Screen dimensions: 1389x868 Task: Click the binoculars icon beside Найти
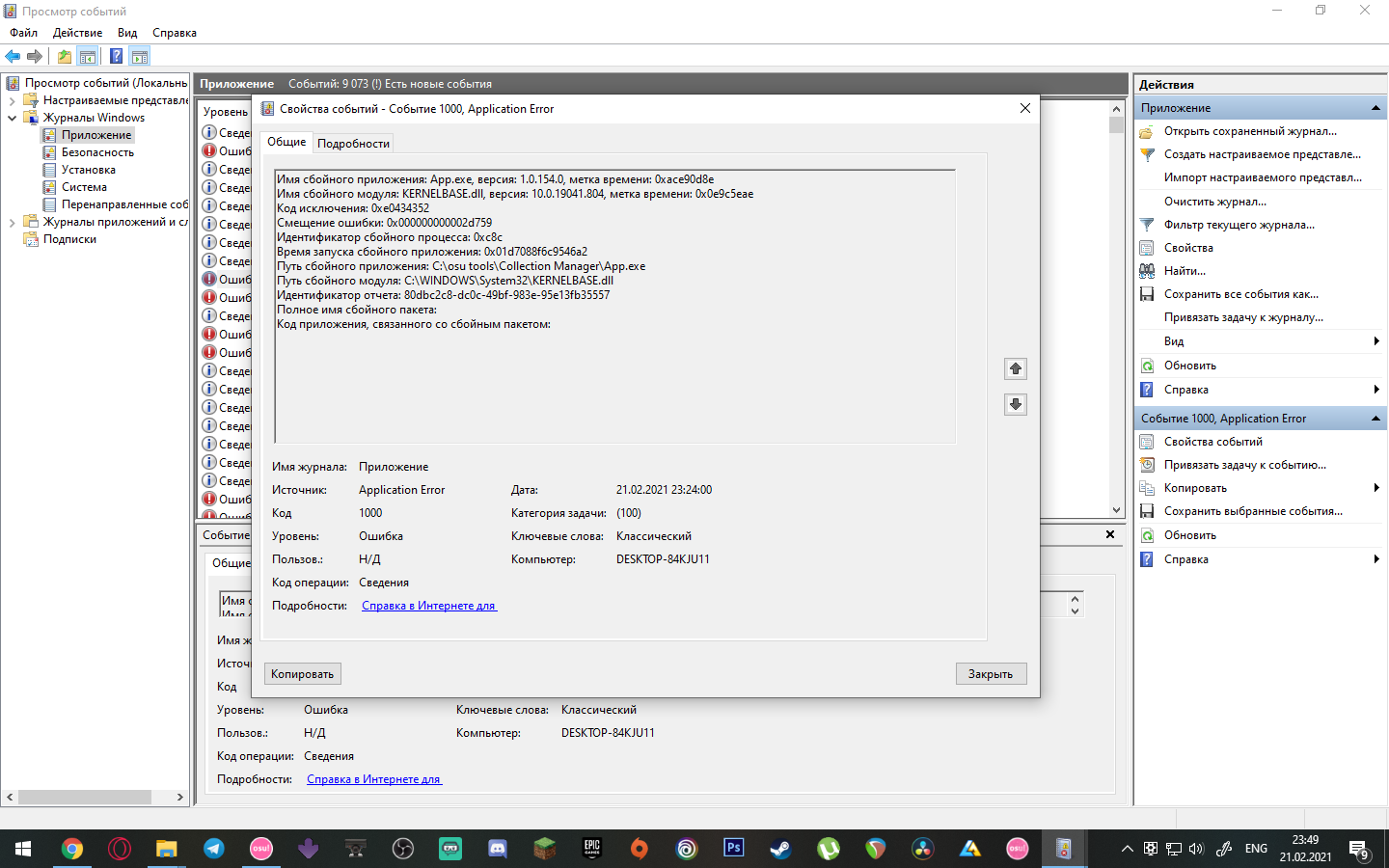tap(1146, 270)
